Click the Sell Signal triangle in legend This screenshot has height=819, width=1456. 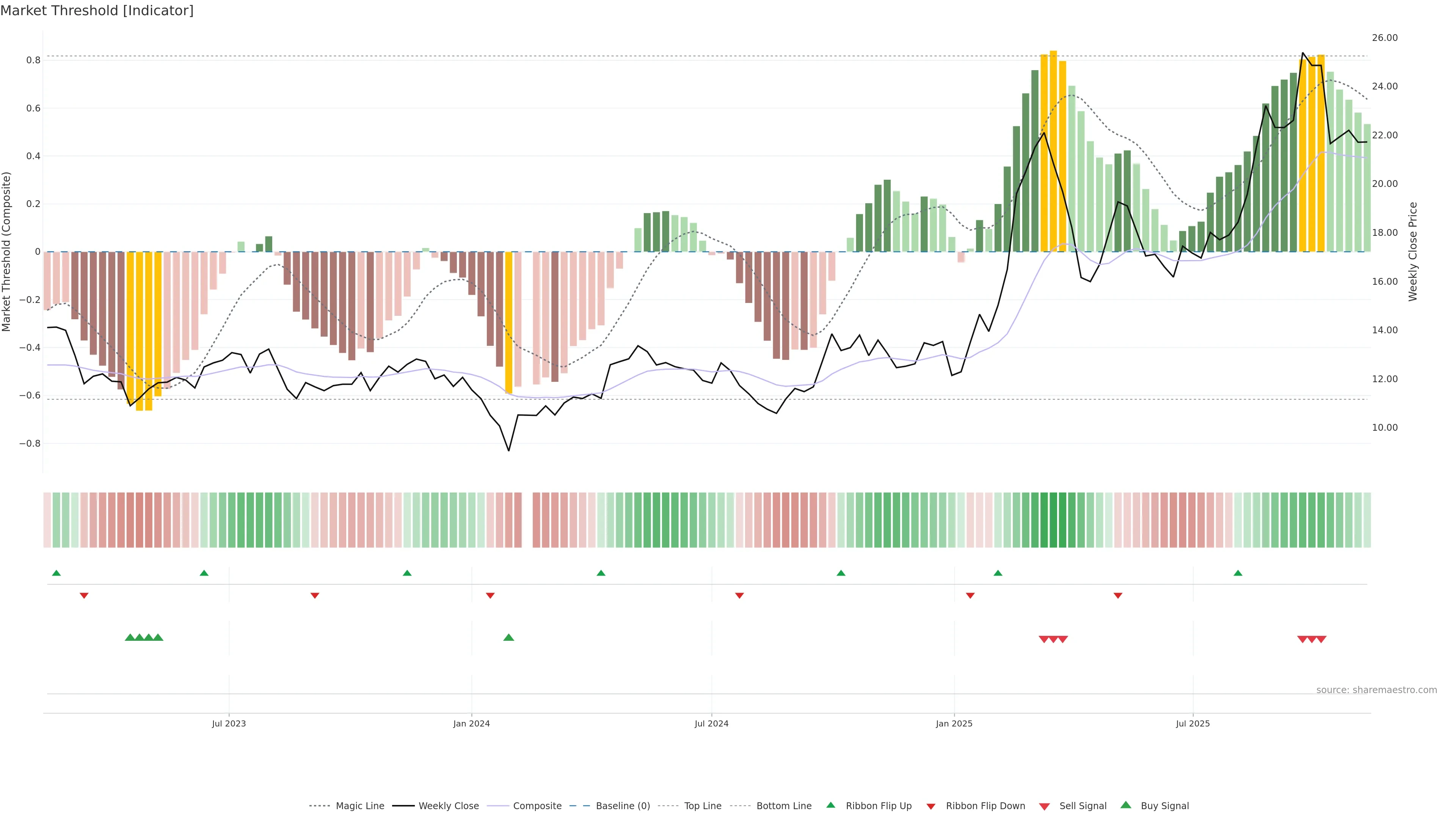pos(1044,806)
